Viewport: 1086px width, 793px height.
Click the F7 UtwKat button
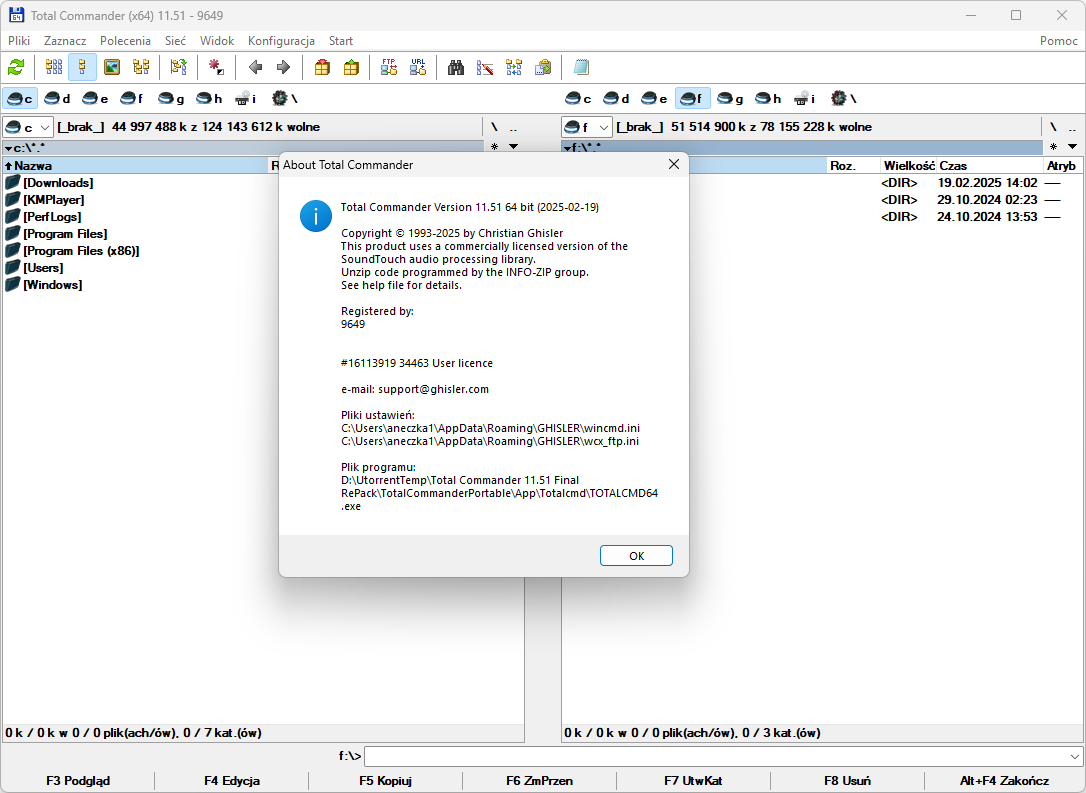pos(693,781)
